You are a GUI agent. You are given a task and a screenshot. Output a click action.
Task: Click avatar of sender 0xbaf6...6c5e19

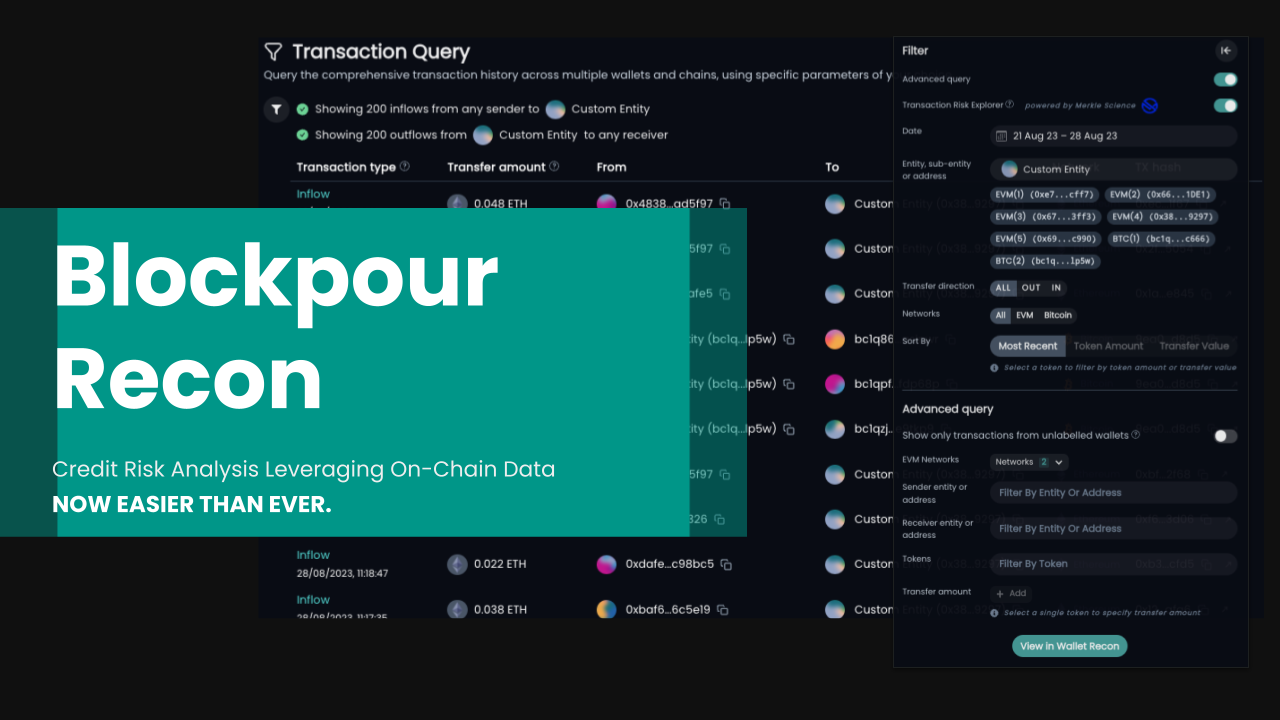[x=607, y=609]
